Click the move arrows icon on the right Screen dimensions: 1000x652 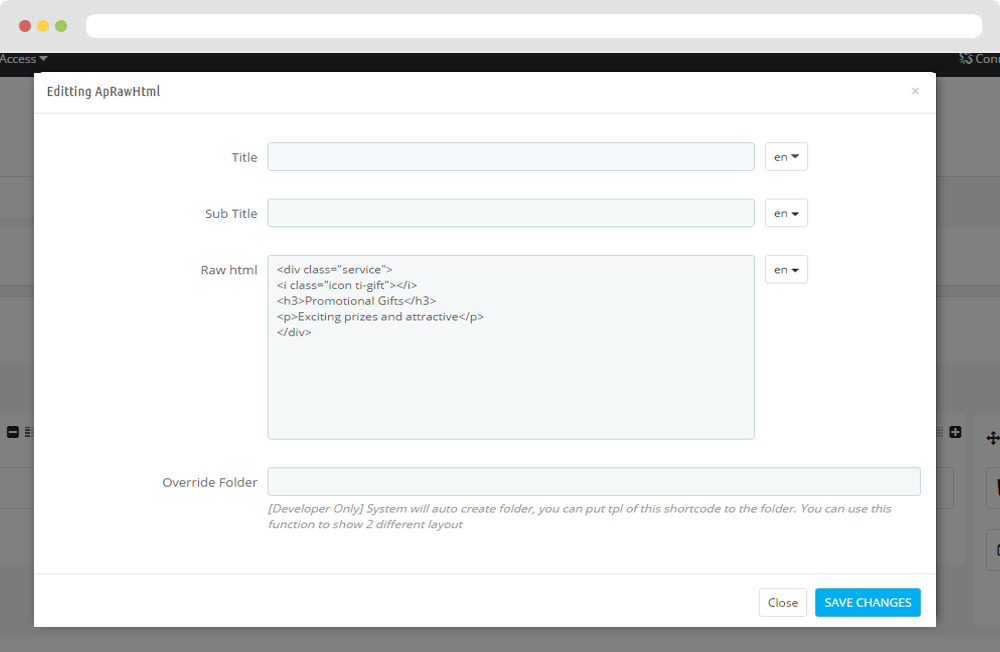click(993, 438)
